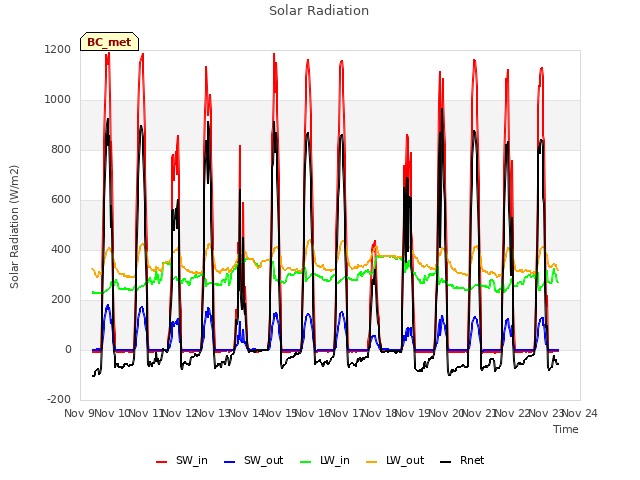Screen dimensions: 640x480
Task: Click the orange LW_out legend color marker
Action: [372, 462]
